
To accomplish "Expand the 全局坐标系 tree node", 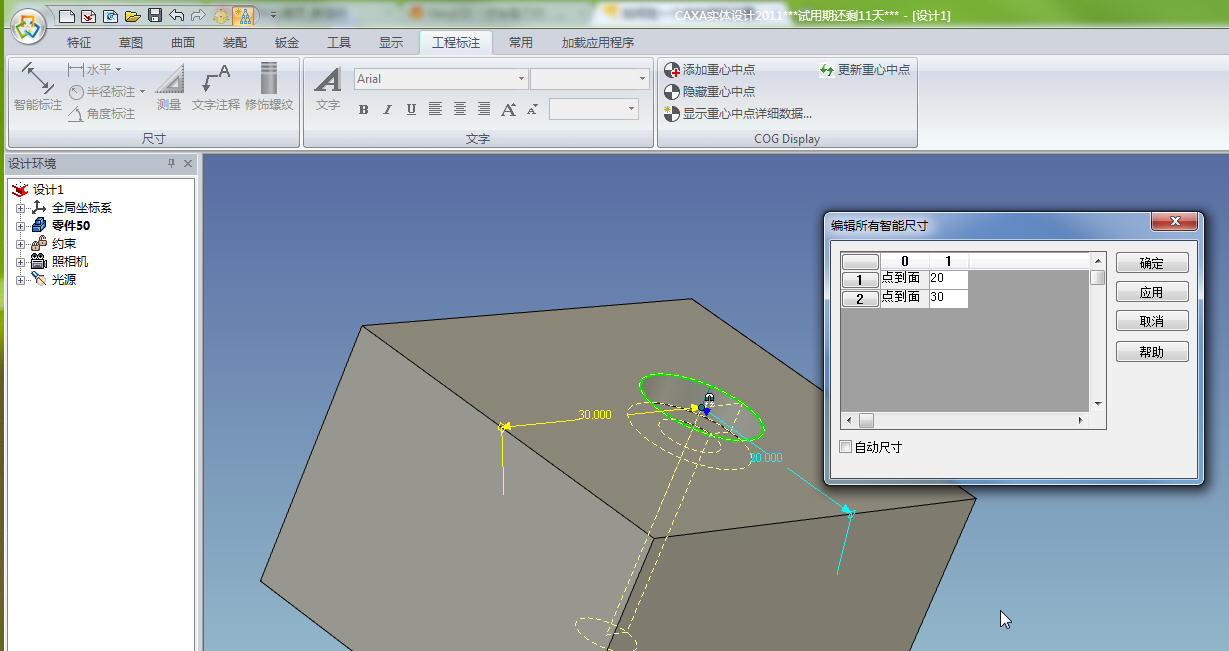I will click(x=21, y=208).
